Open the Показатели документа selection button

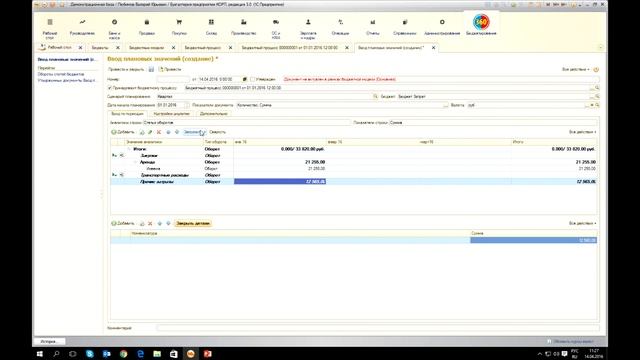[x=445, y=105]
